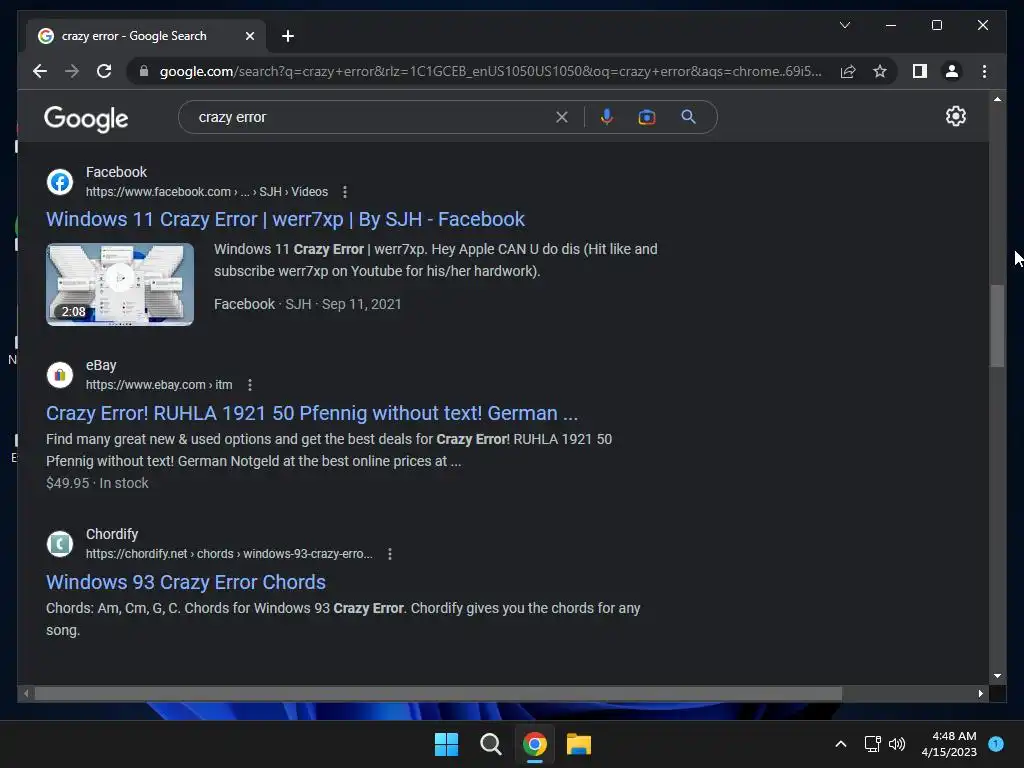The height and width of the screenshot is (768, 1024).
Task: Bookmark this tab with the star icon
Action: pyautogui.click(x=880, y=71)
